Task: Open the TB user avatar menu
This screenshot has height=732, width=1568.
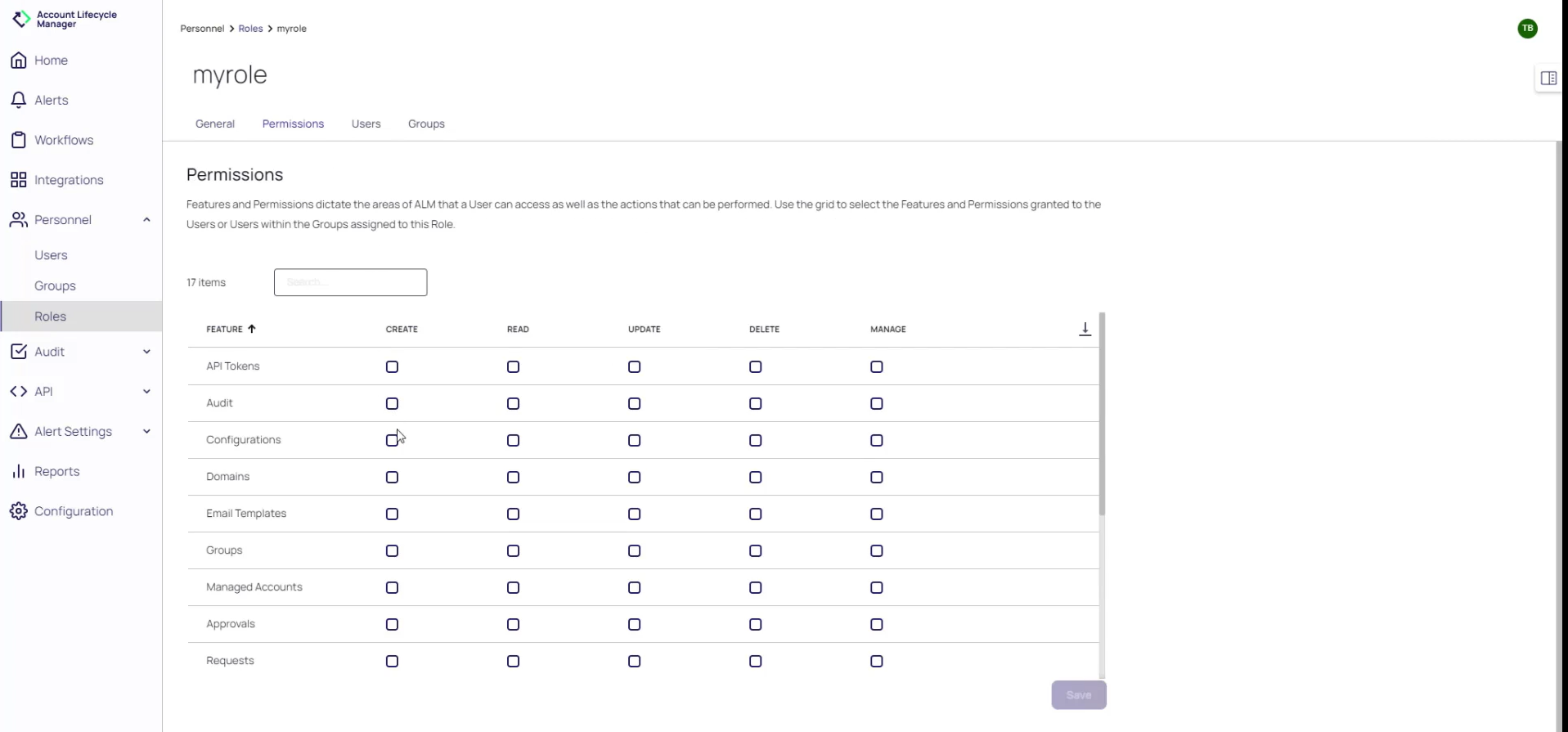Action: (x=1527, y=29)
